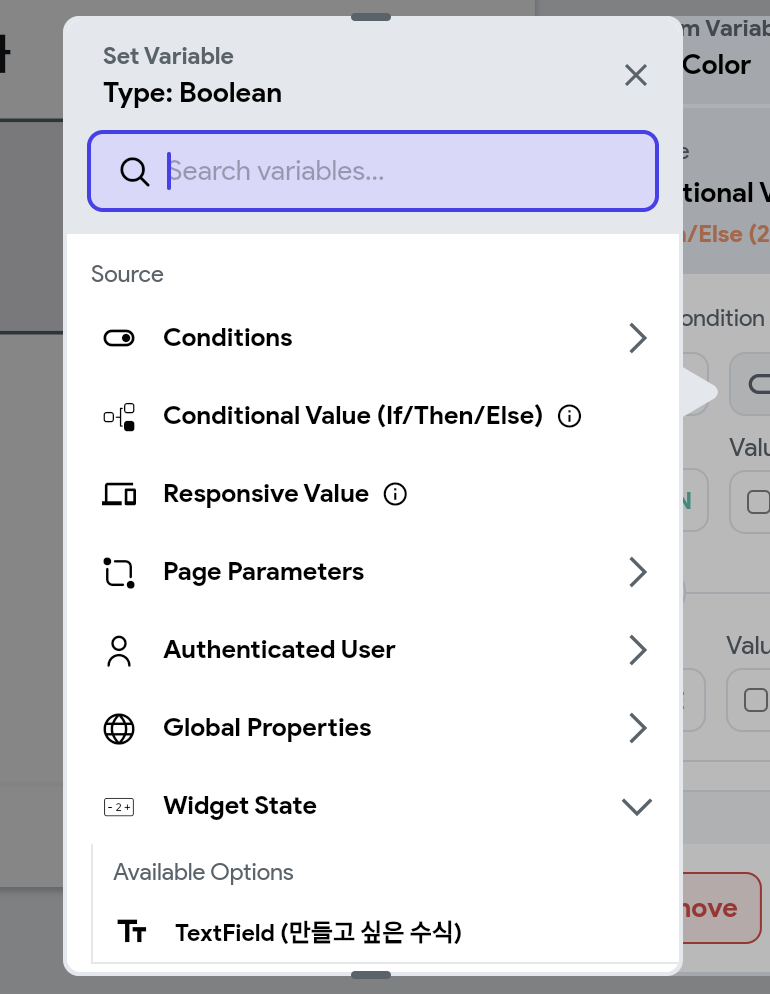Click the Conditional Value flow icon

pos(119,416)
